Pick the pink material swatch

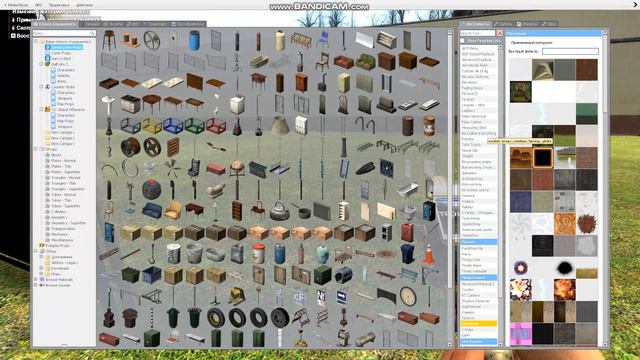pos(520,334)
